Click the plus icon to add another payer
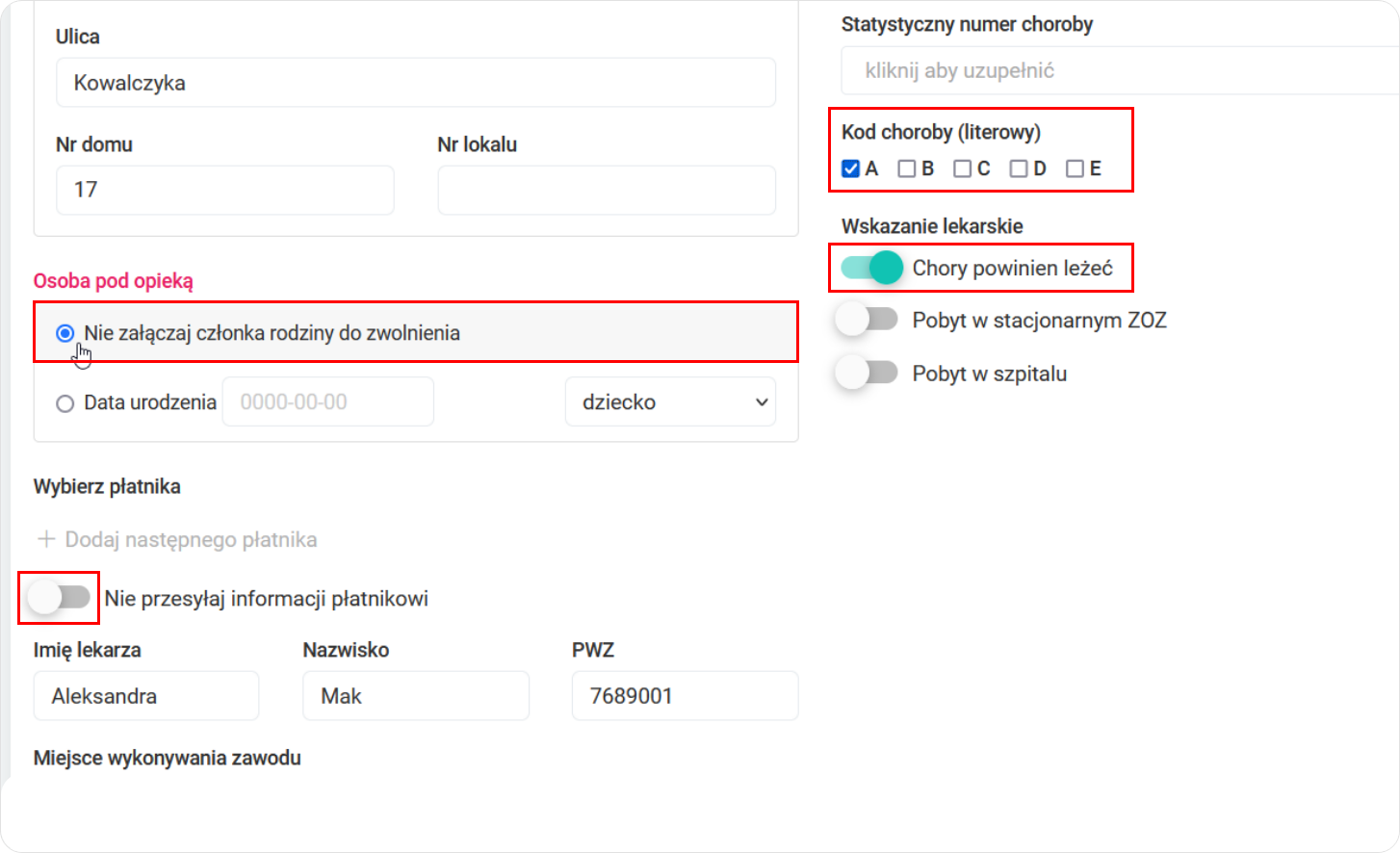This screenshot has height=853, width=1400. pyautogui.click(x=46, y=539)
